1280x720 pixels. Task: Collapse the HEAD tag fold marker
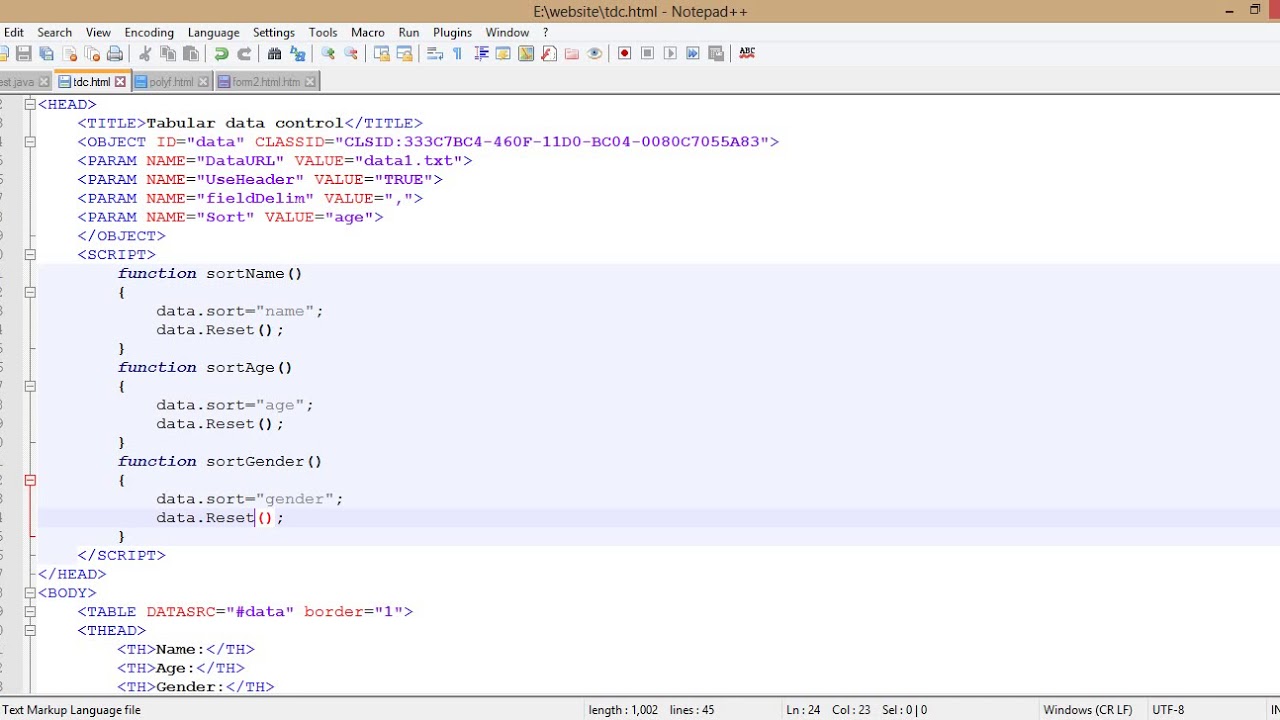(x=30, y=104)
